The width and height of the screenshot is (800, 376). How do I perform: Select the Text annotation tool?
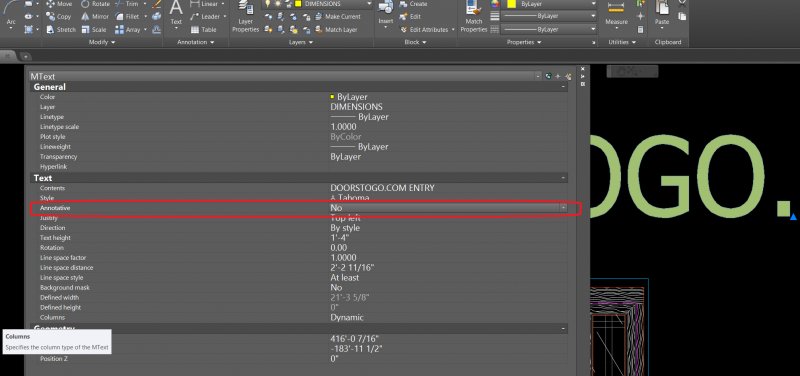(176, 14)
